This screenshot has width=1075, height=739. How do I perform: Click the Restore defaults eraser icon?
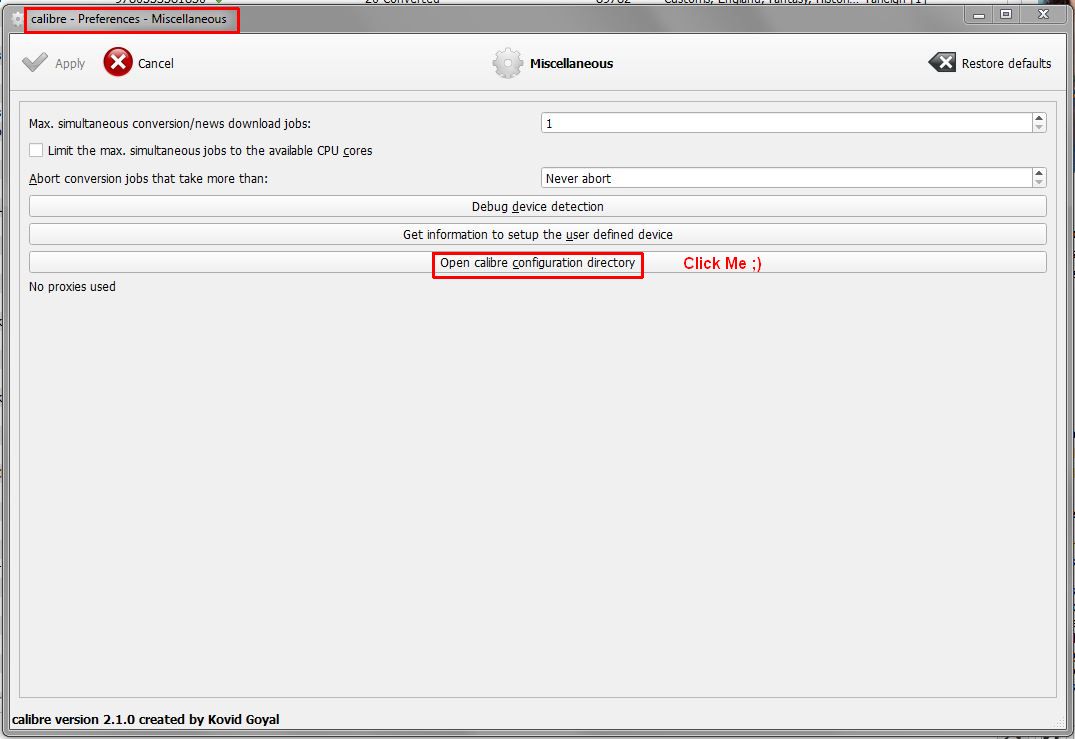(x=941, y=62)
